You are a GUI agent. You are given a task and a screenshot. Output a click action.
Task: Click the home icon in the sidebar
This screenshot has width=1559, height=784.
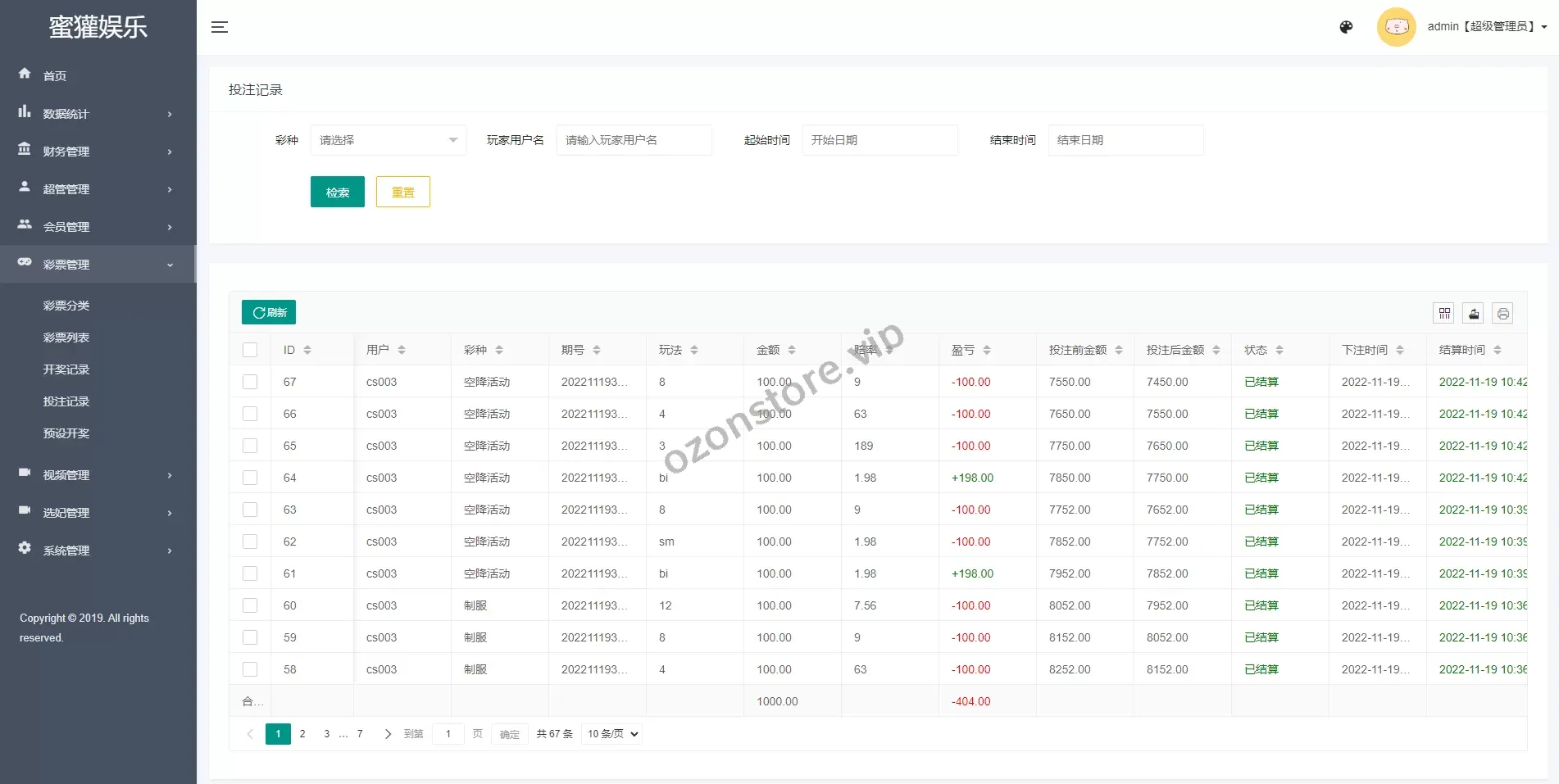pyautogui.click(x=25, y=74)
